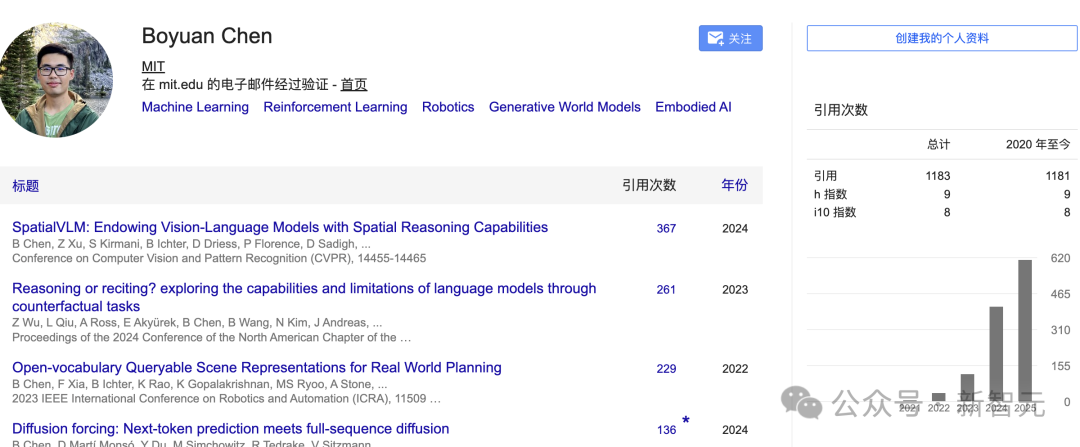Open the Diffusion forcing paper link

(230, 429)
